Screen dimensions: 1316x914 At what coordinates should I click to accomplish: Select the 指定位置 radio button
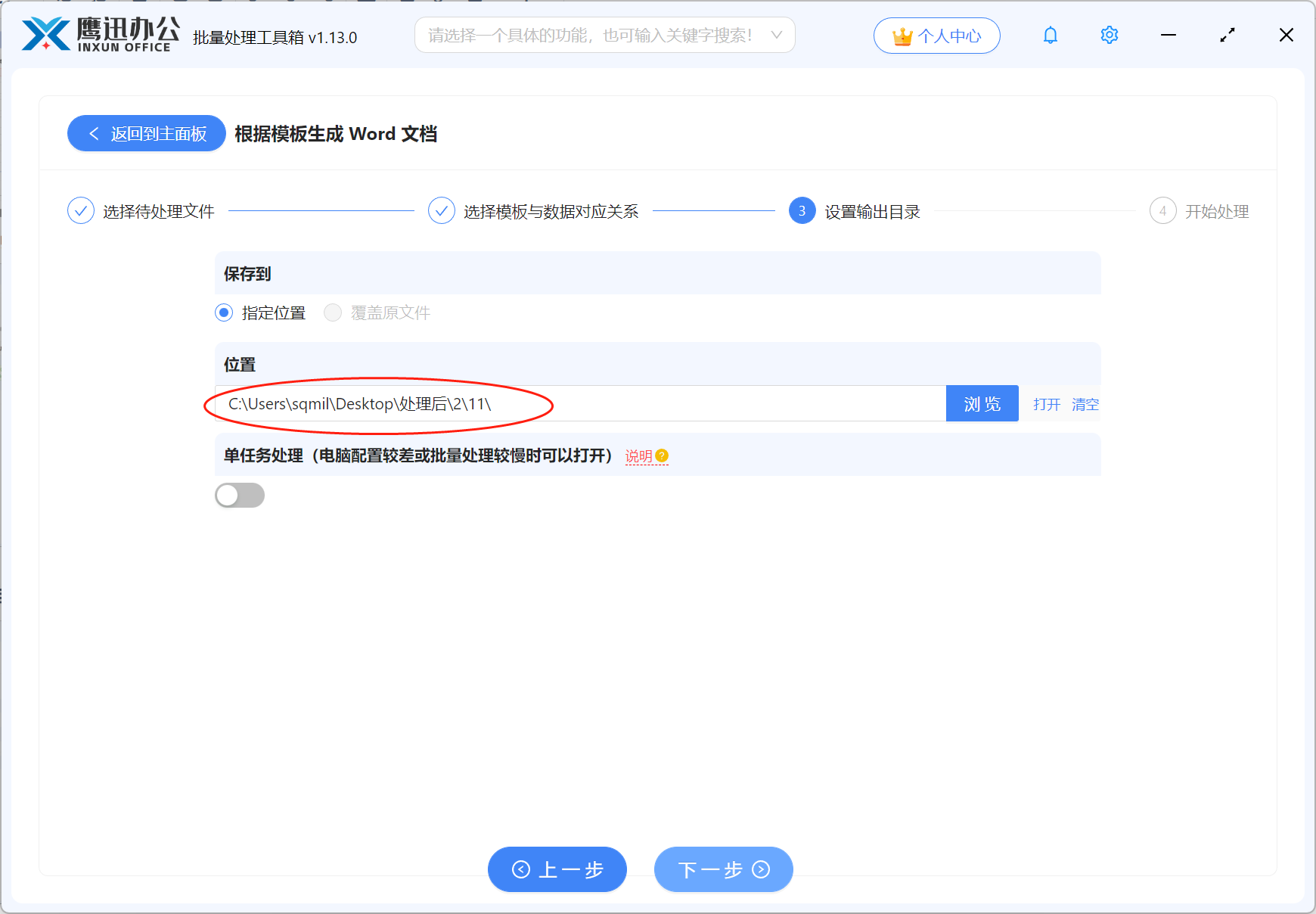[x=224, y=312]
